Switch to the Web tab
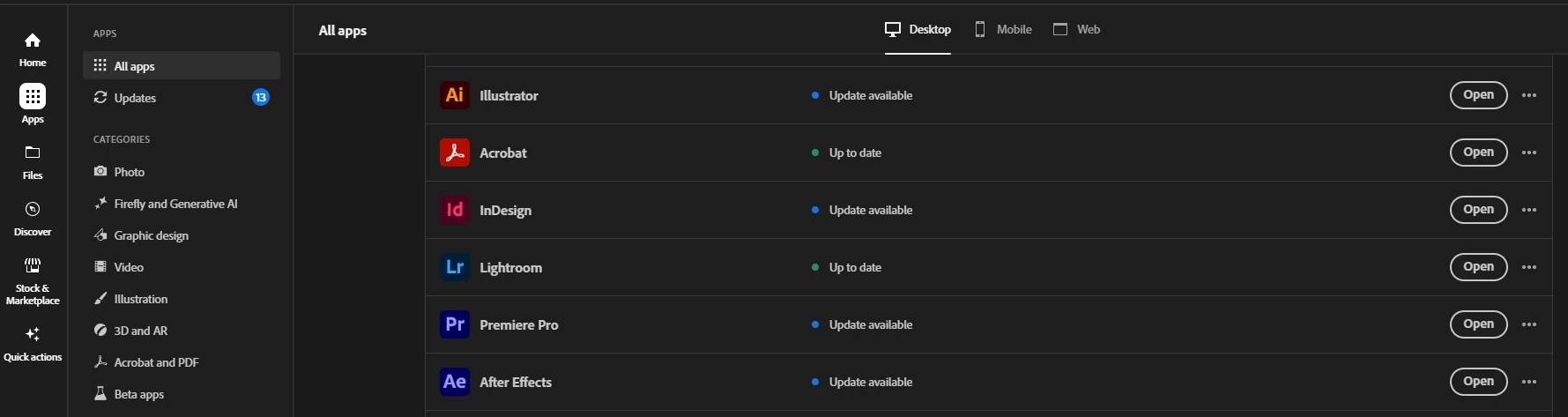 [x=1076, y=29]
